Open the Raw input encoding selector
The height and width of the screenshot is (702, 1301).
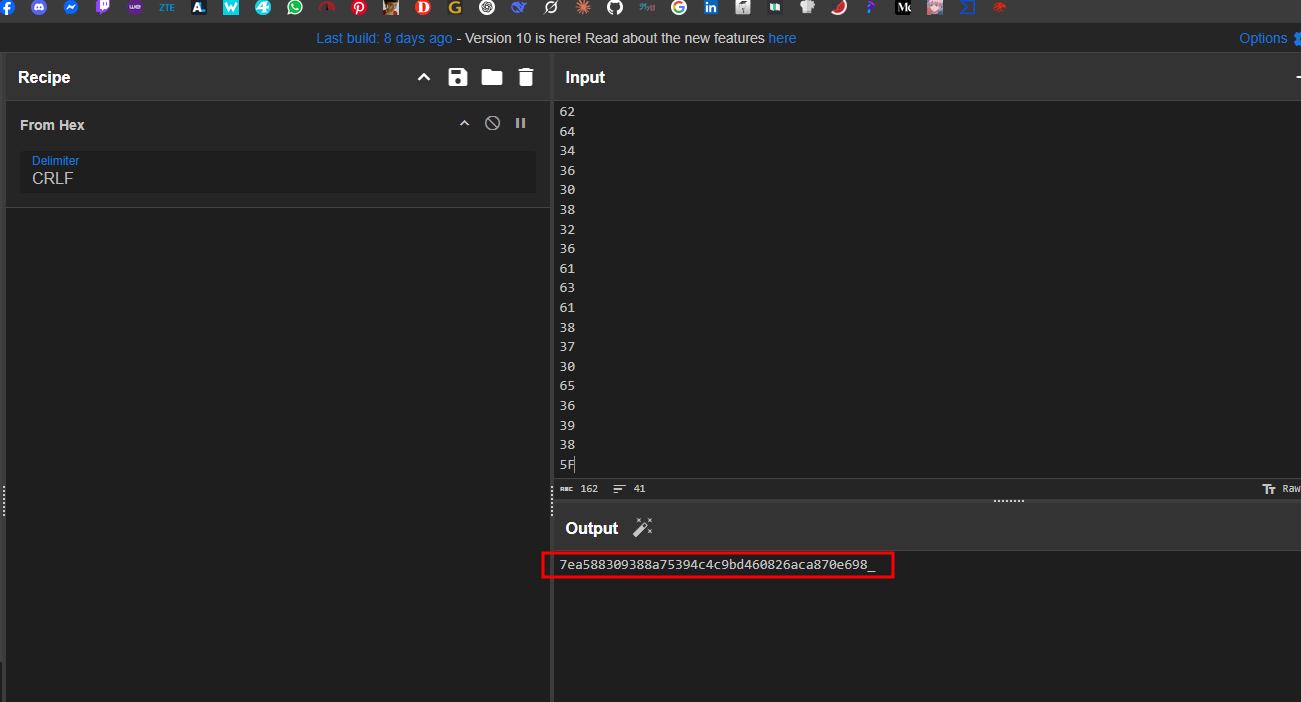coord(1282,489)
